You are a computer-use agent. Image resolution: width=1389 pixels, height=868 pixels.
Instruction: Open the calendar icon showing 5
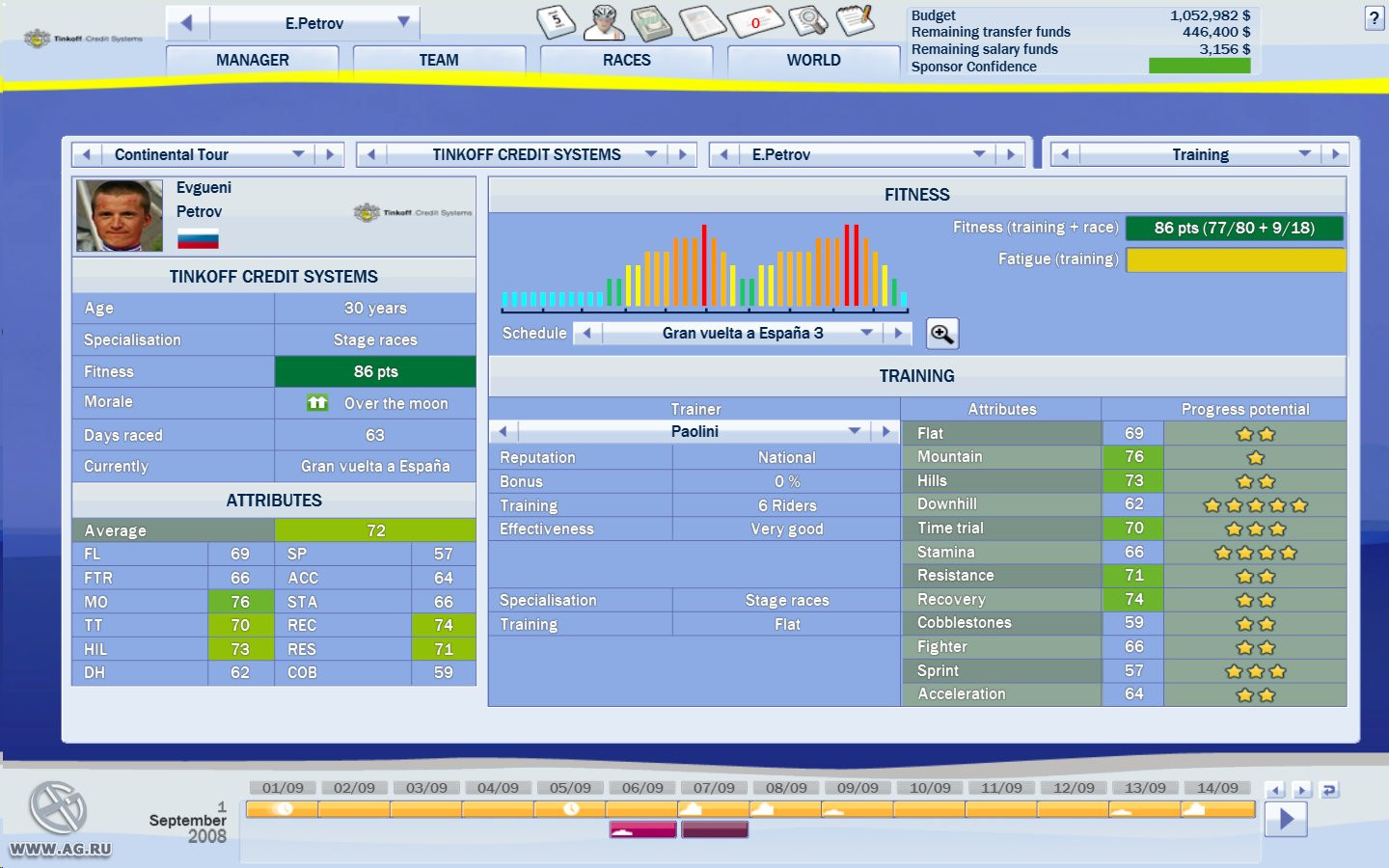click(x=557, y=21)
